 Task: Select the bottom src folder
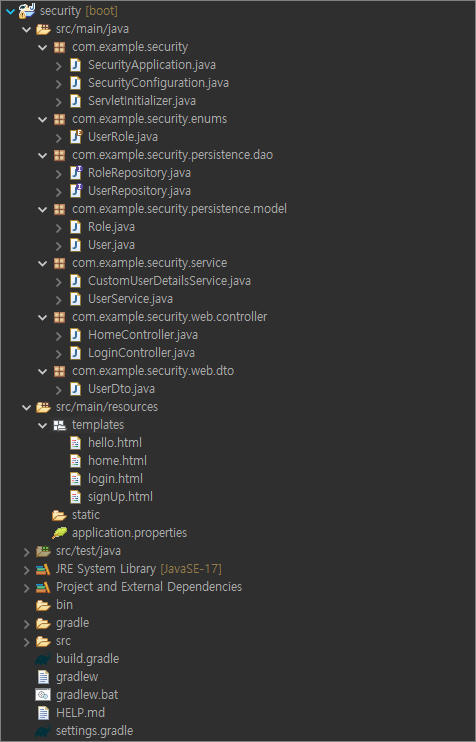pyautogui.click(x=63, y=640)
